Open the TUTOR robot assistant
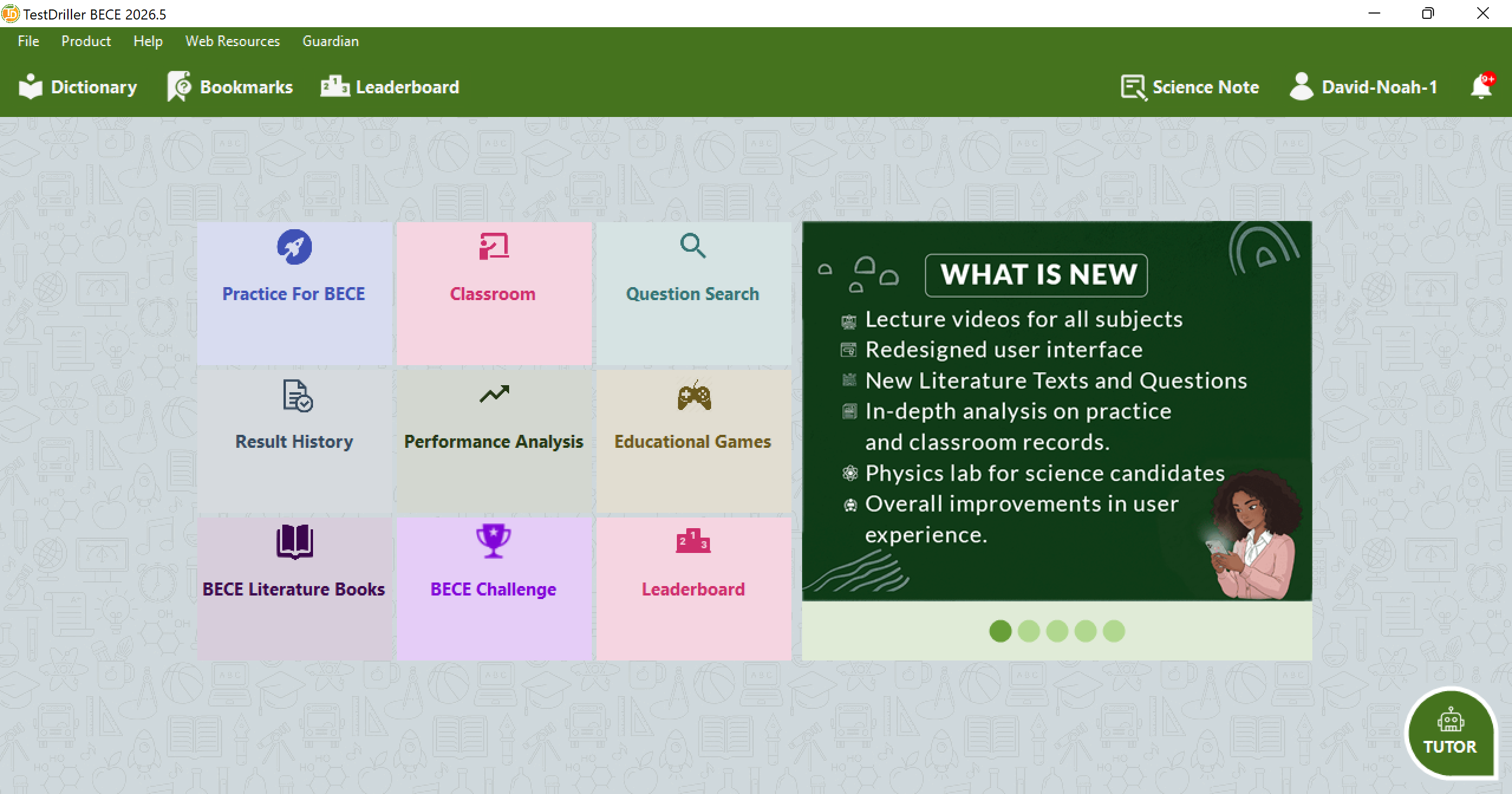This screenshot has height=794, width=1512. click(1450, 733)
